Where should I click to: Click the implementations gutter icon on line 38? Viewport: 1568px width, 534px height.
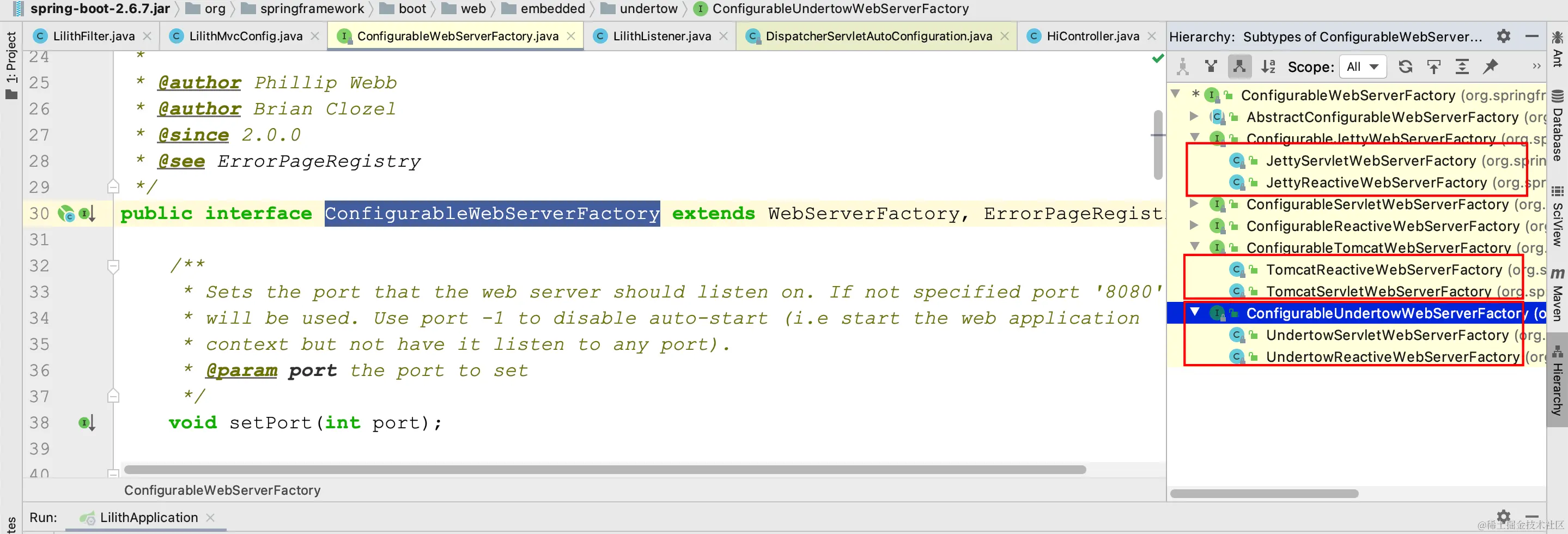pos(87,423)
